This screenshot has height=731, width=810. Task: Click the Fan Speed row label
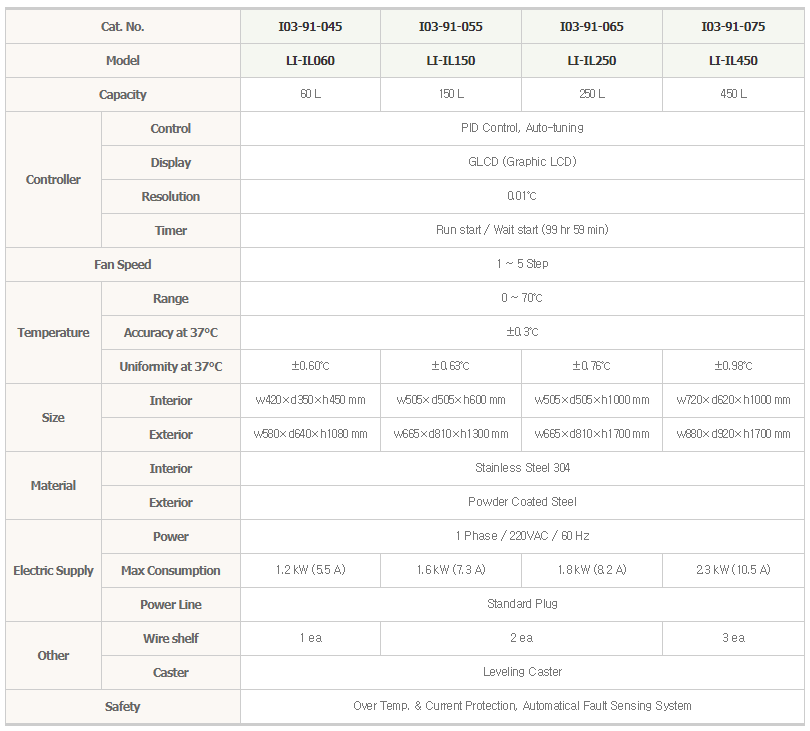click(122, 265)
